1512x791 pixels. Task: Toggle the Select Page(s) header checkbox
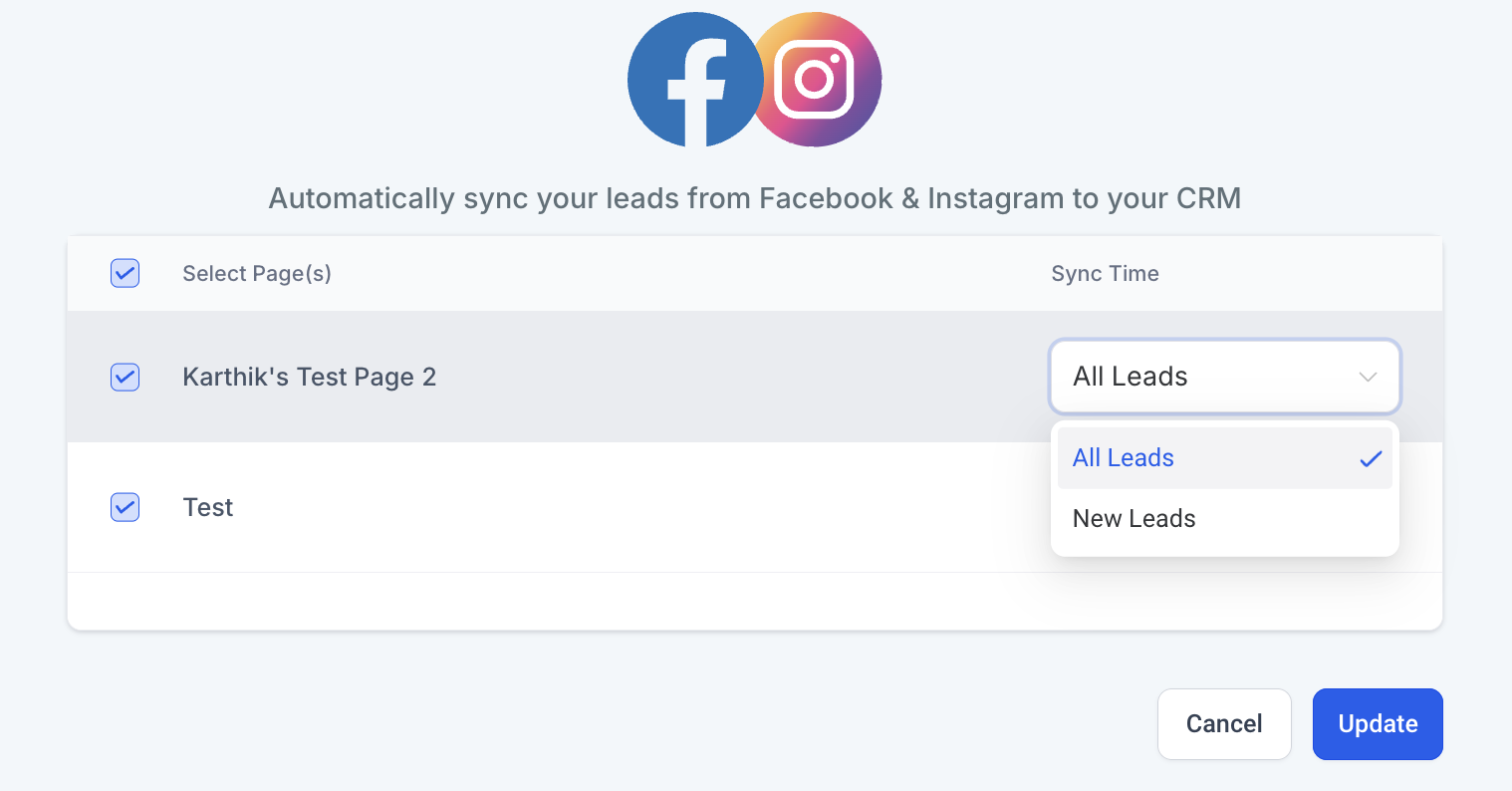coord(125,273)
